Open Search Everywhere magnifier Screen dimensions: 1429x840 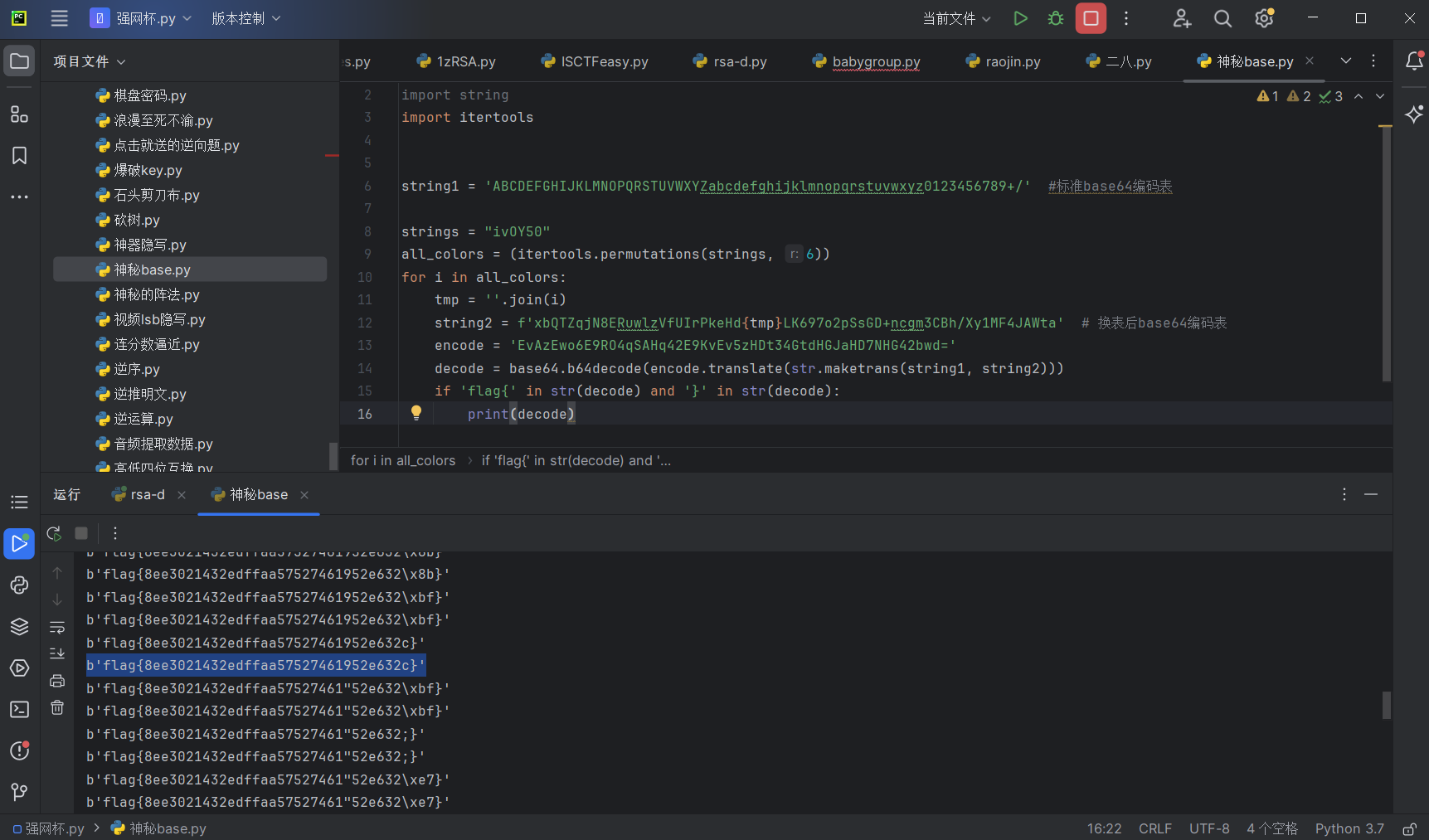(x=1222, y=18)
